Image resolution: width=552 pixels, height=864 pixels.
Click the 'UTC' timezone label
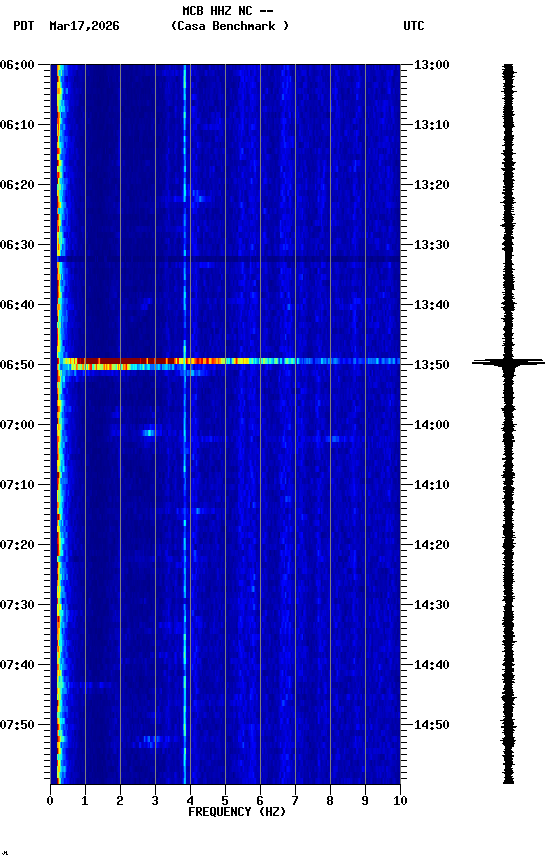414,26
